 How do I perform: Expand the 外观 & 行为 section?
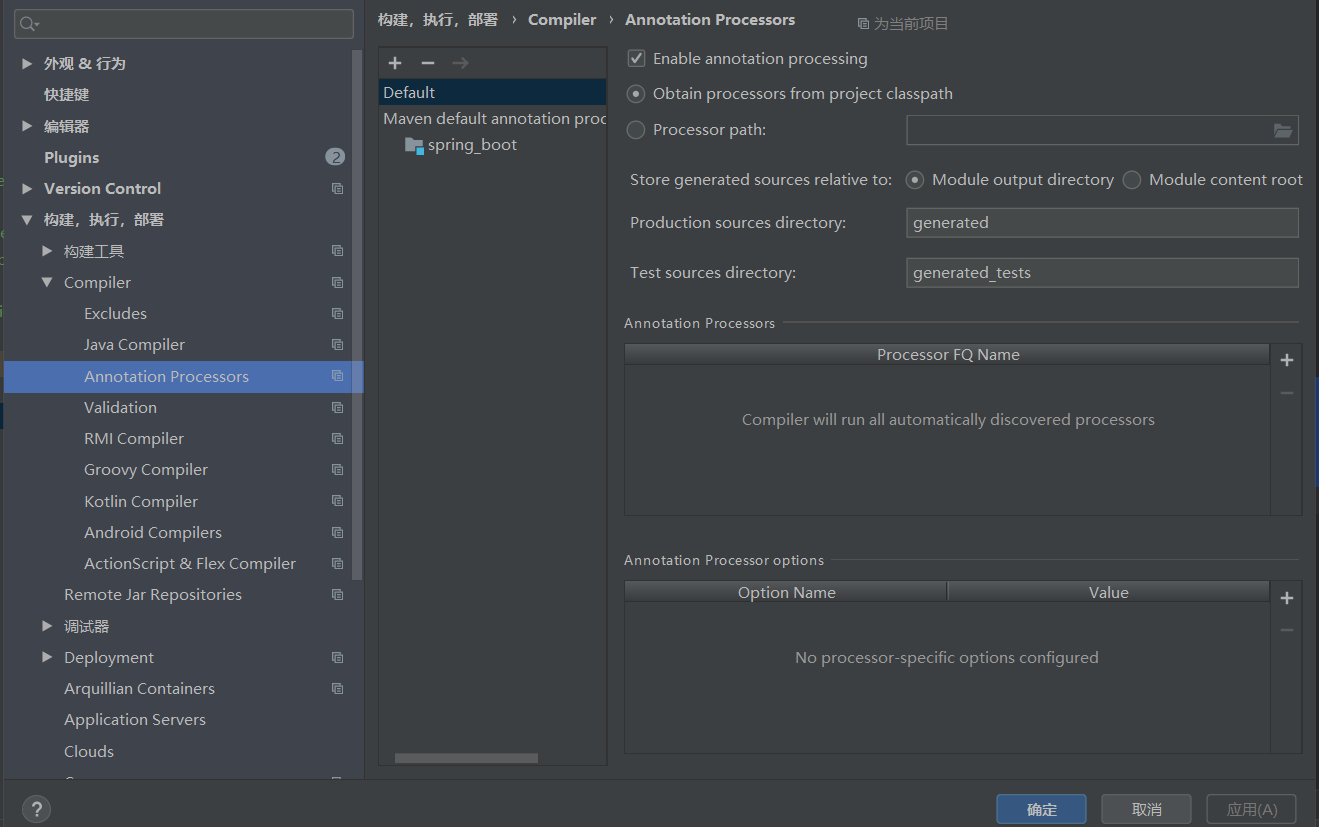pyautogui.click(x=27, y=63)
